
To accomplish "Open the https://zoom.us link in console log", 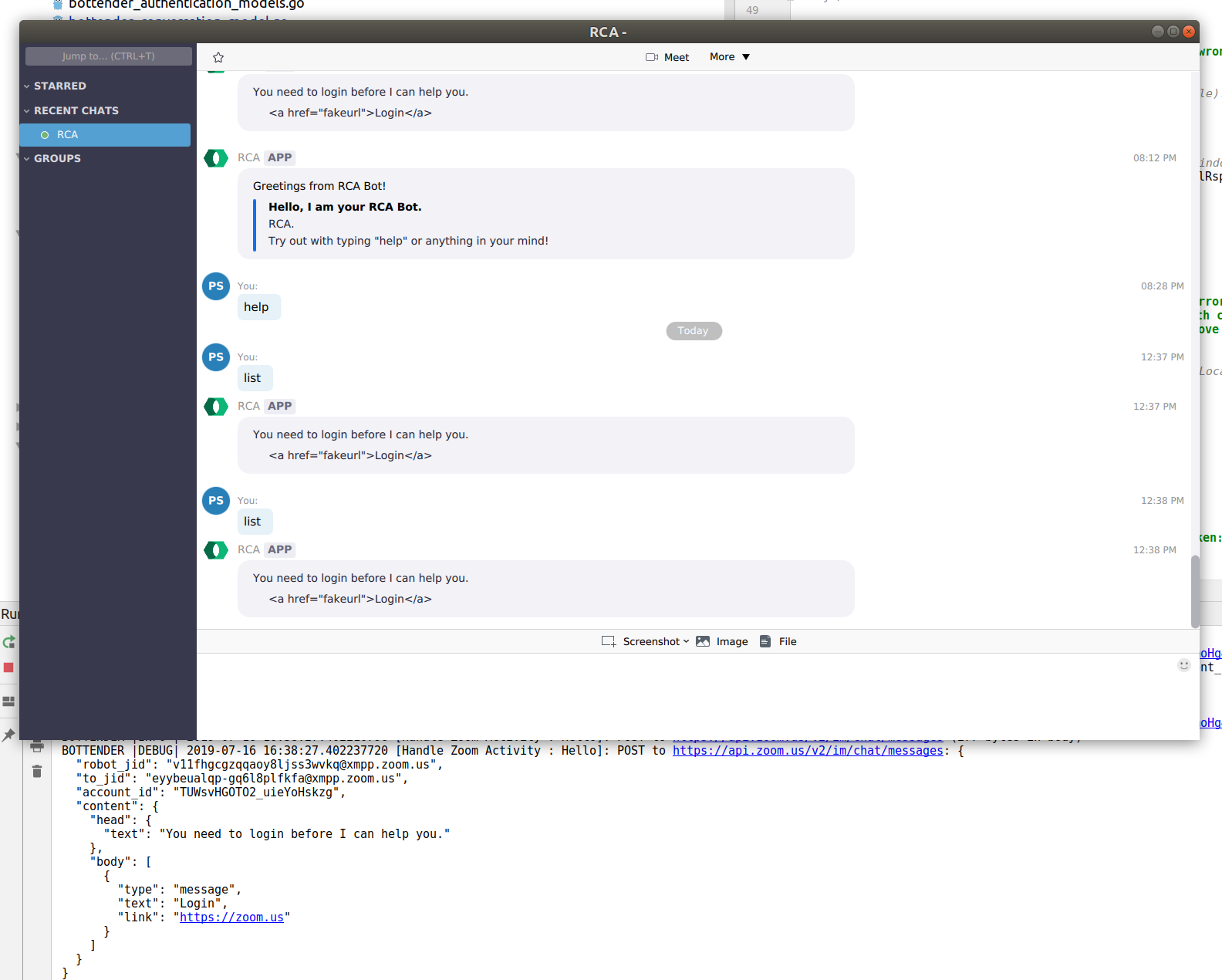I will click(231, 917).
